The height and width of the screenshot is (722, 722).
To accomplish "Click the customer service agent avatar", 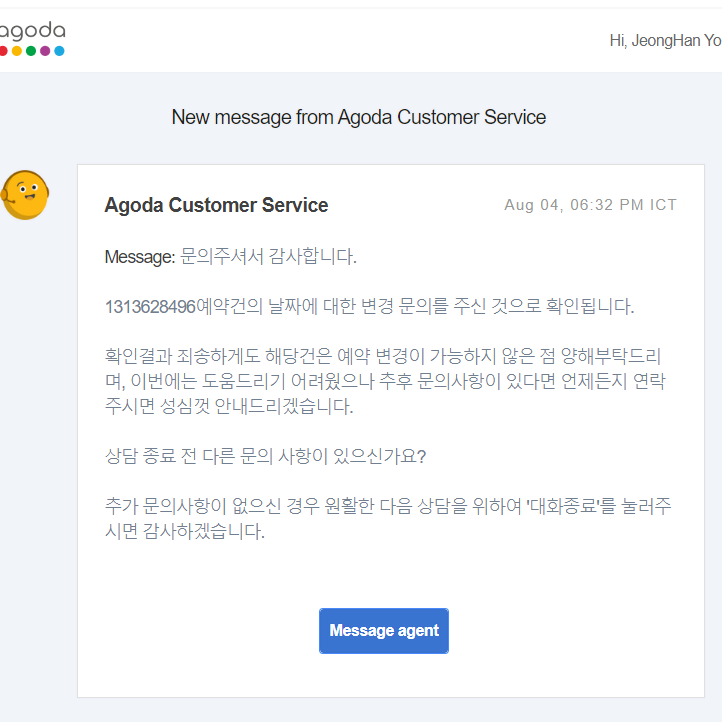I will (x=25, y=195).
